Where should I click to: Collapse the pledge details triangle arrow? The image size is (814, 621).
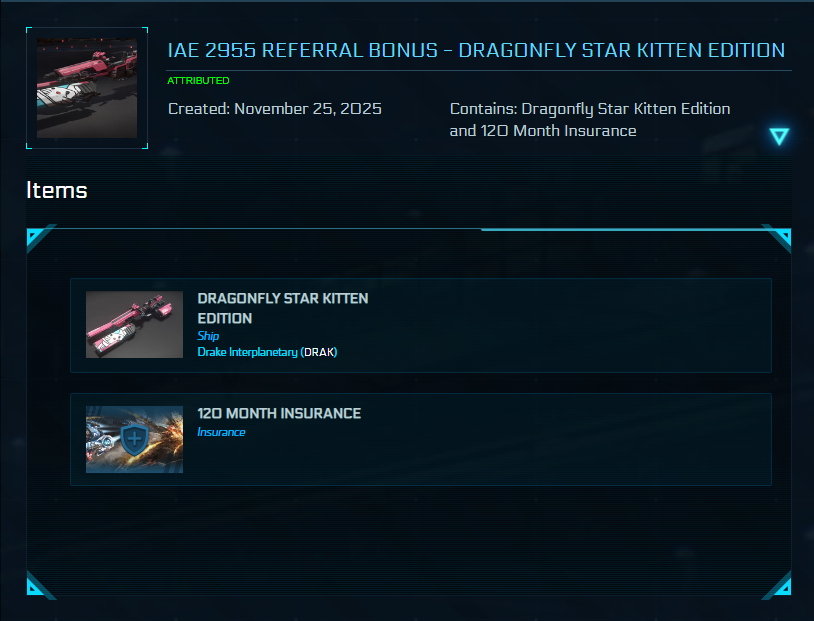(780, 137)
